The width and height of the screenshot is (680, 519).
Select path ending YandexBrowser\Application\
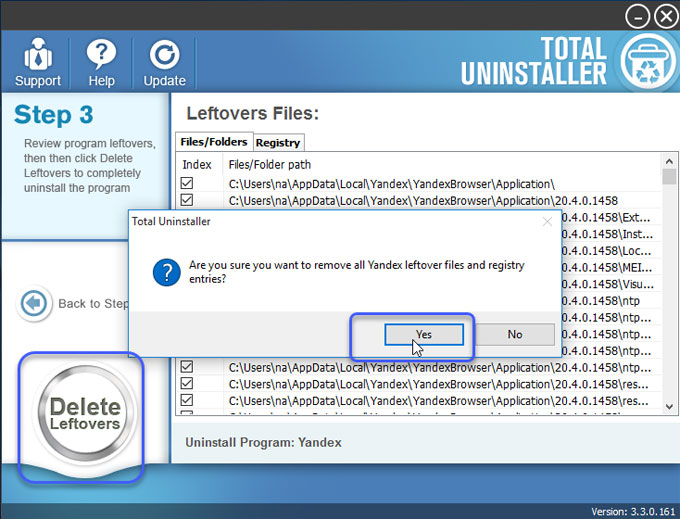coord(392,184)
